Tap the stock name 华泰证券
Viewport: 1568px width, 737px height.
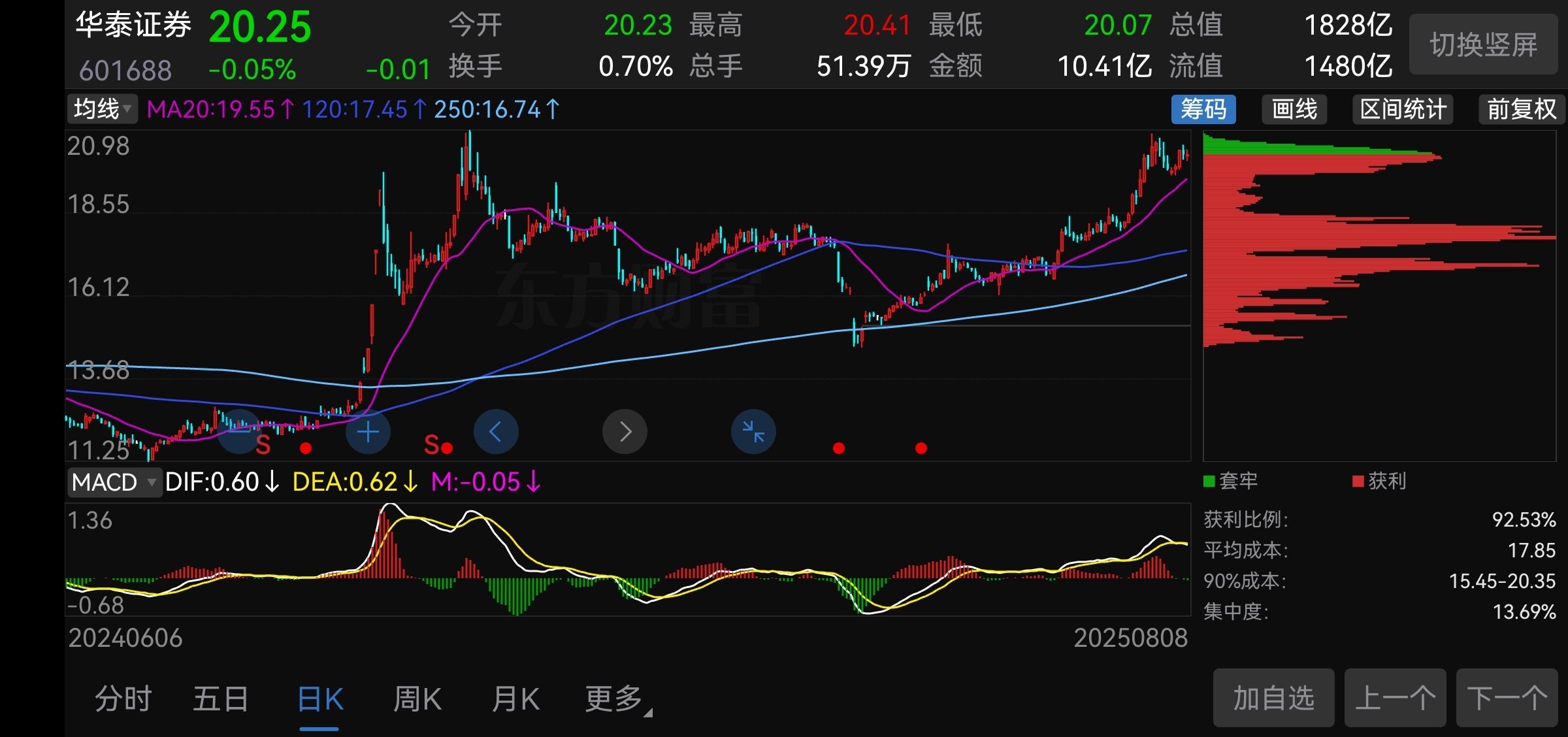[133, 25]
